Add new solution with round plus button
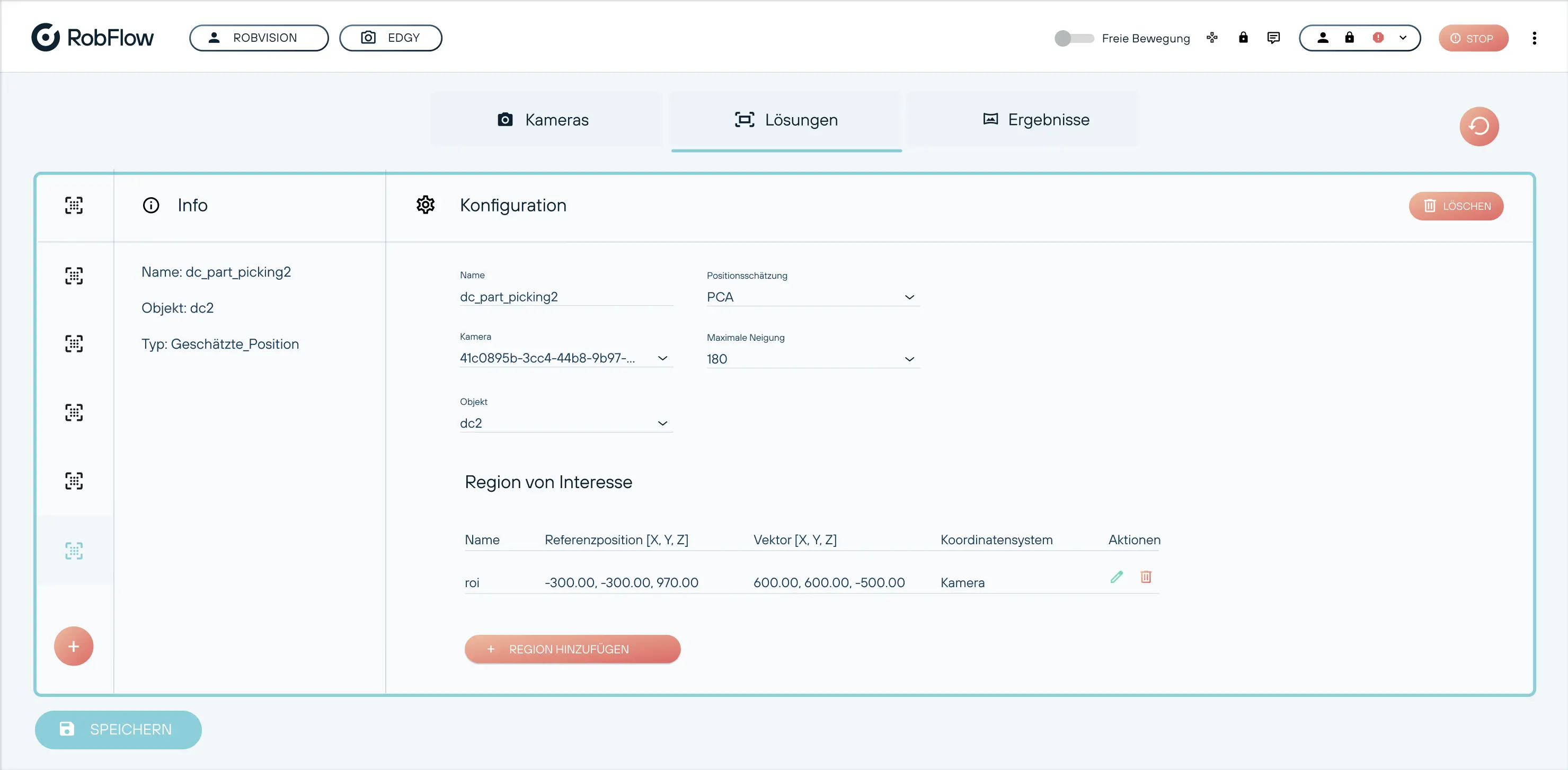This screenshot has width=1568, height=770. point(74,646)
